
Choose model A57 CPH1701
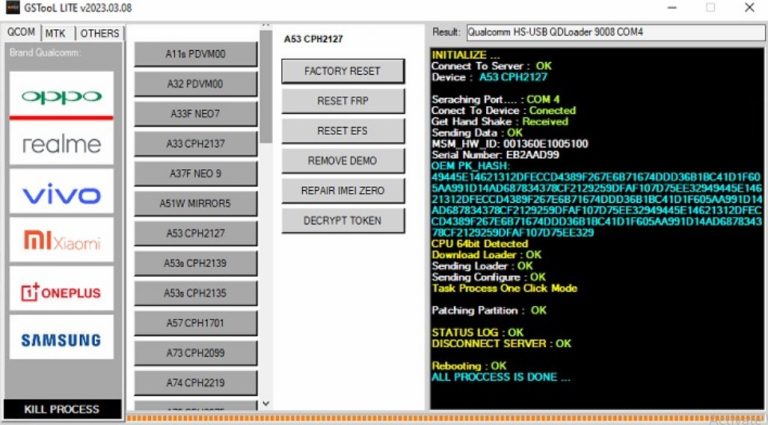click(195, 323)
